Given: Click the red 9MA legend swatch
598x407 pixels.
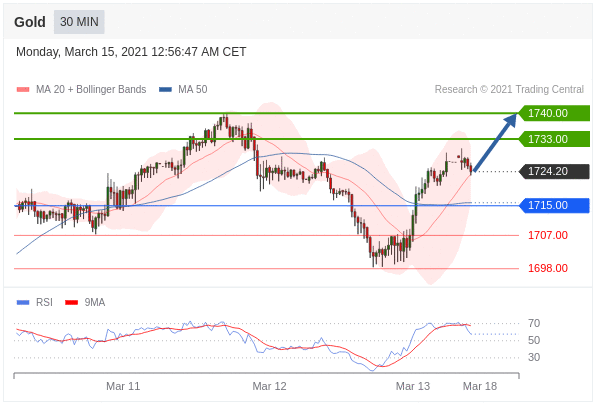Looking at the screenshot, I should pos(71,303).
